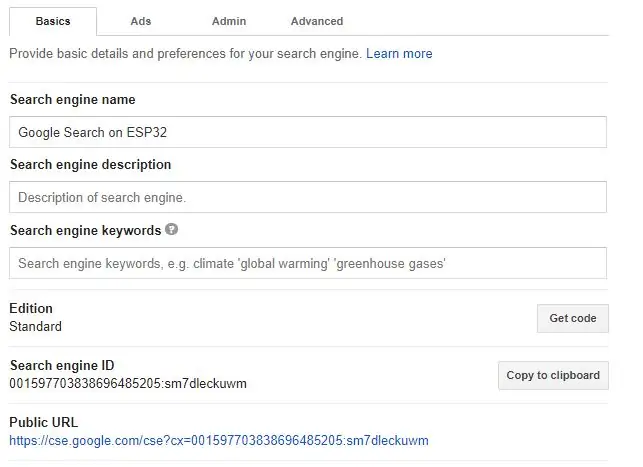Screen dimensions: 643x467
Task: Switch to the Basics tab
Action: coord(53,21)
